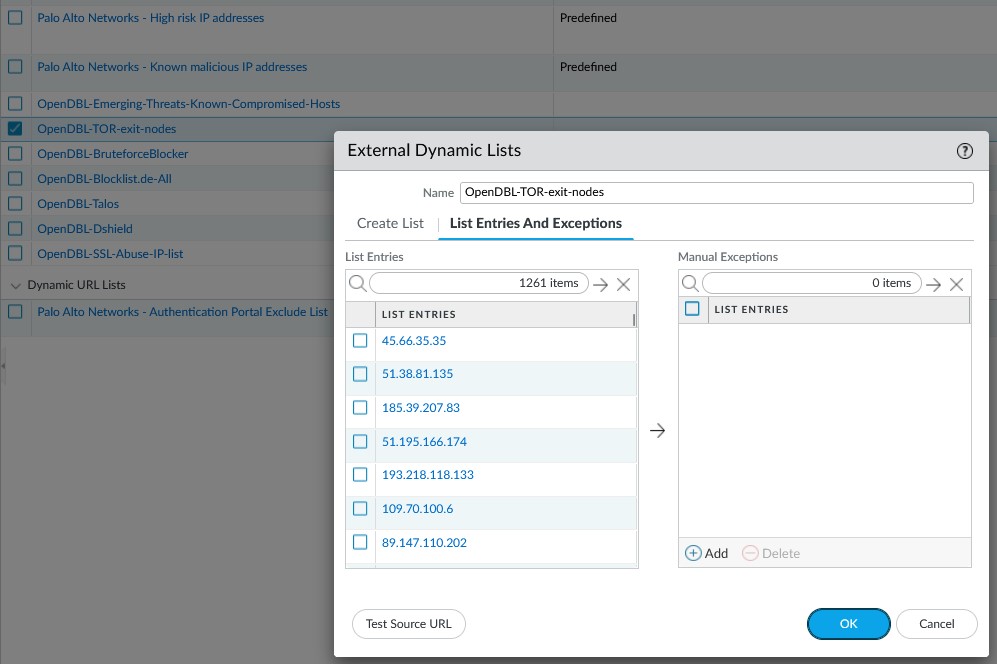This screenshot has width=997, height=664.
Task: Check the High risk IP addresses row checkbox
Action: tap(15, 18)
